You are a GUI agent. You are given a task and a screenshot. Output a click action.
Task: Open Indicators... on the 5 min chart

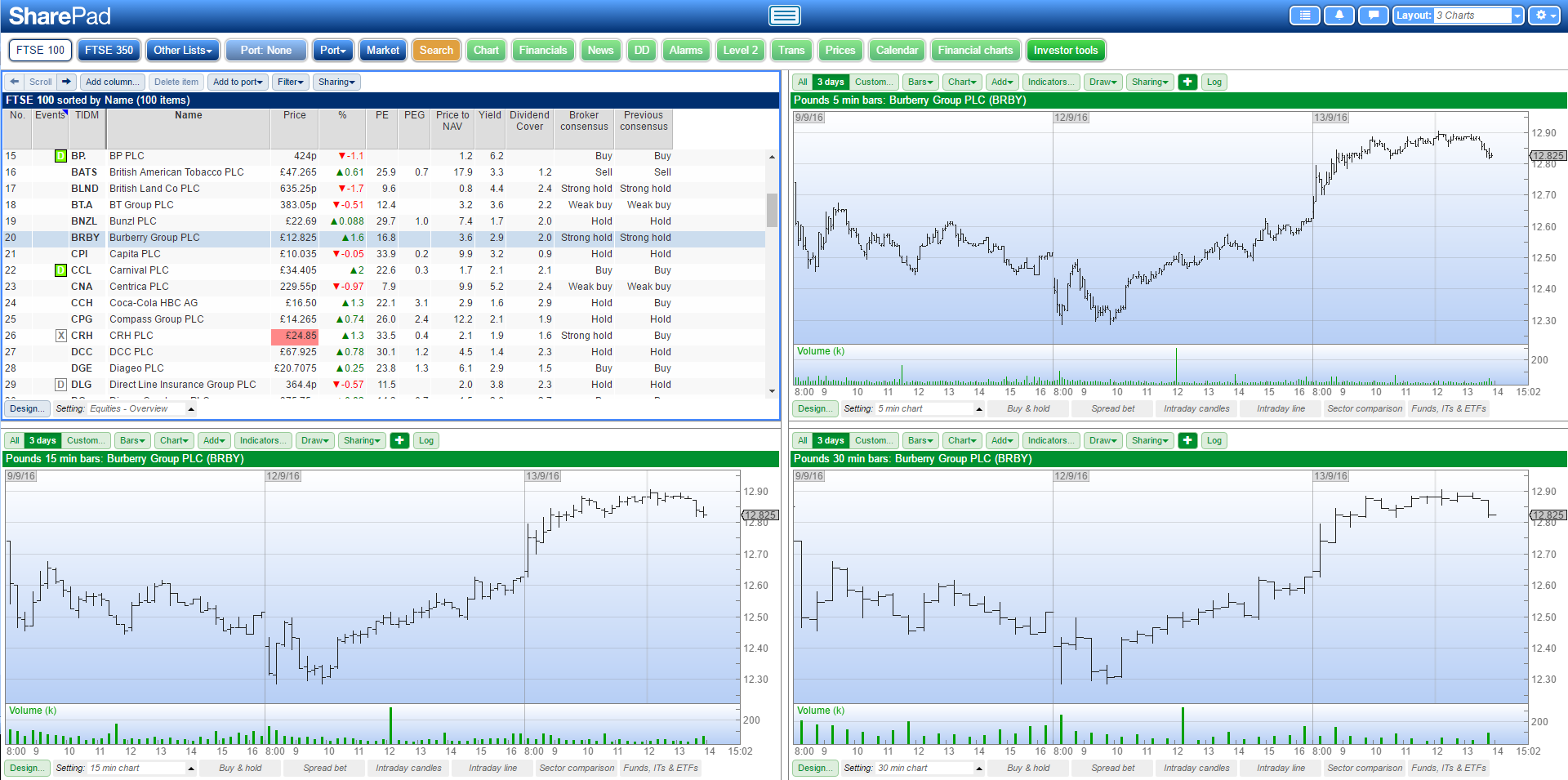coord(1052,82)
